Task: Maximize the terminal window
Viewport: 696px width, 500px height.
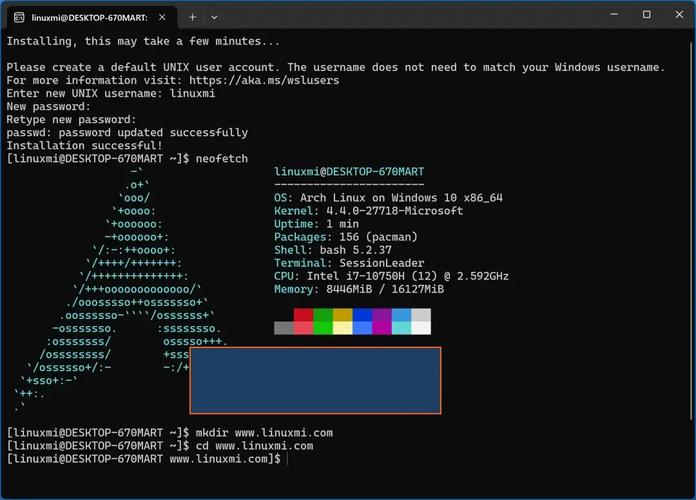Action: coord(647,14)
